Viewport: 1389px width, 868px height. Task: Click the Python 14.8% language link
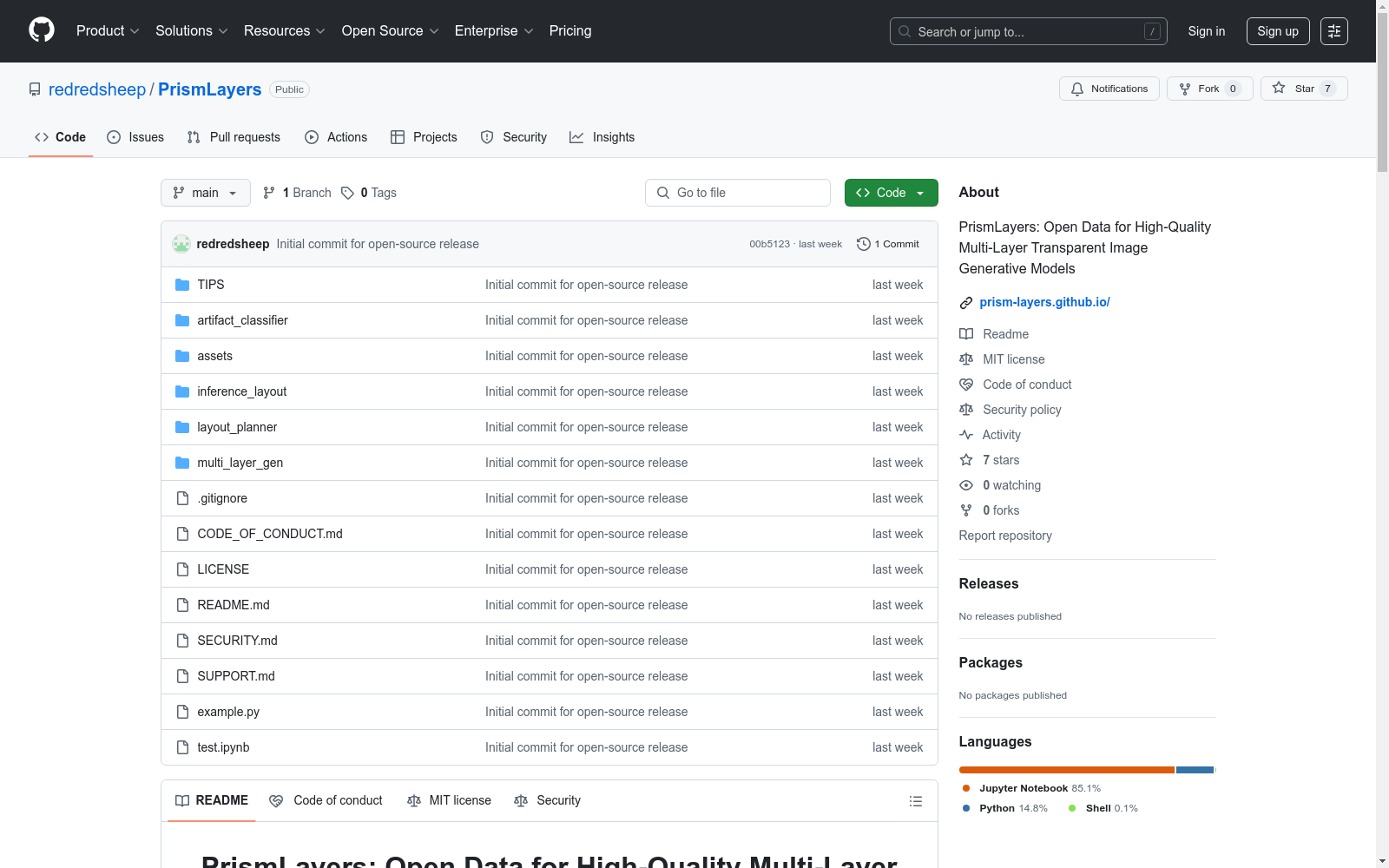click(1005, 808)
